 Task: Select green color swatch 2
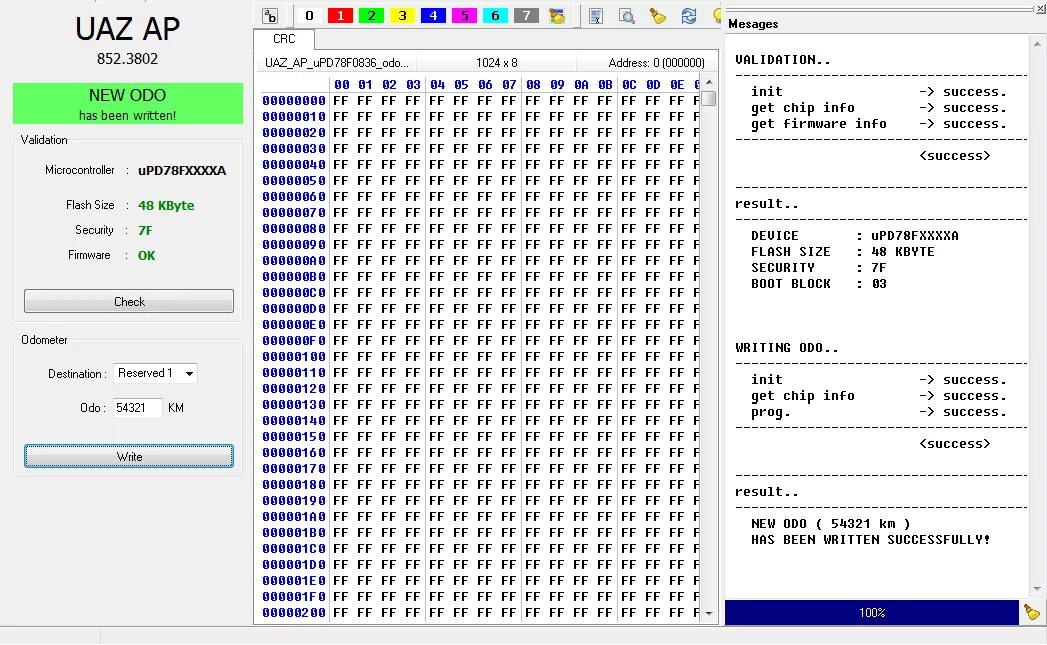(371, 15)
